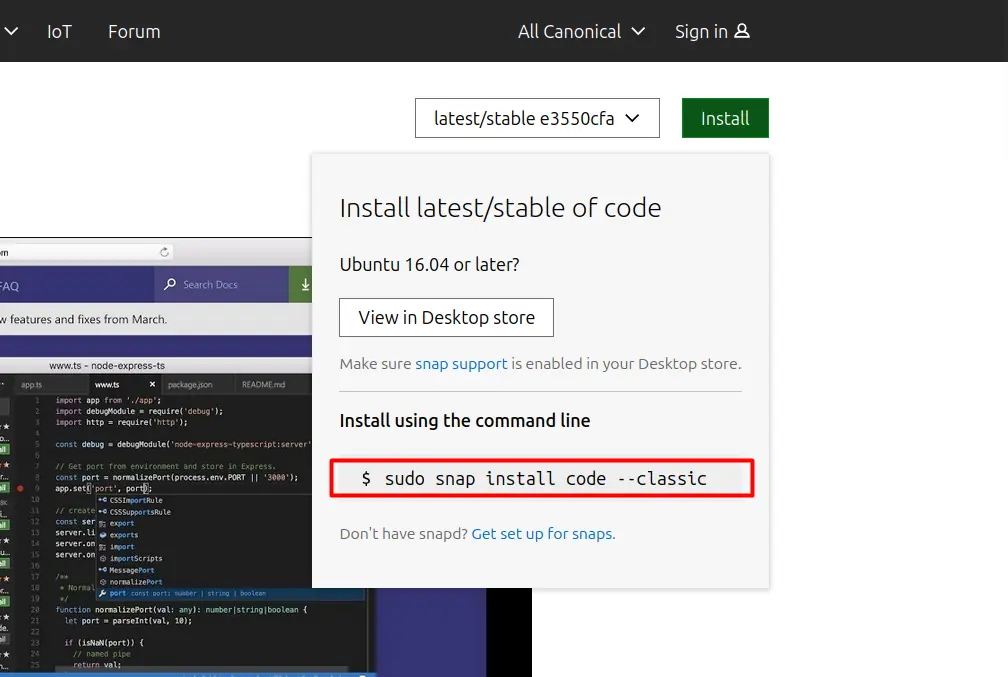Click the chevron left of IoT
The image size is (1008, 677).
click(x=11, y=31)
